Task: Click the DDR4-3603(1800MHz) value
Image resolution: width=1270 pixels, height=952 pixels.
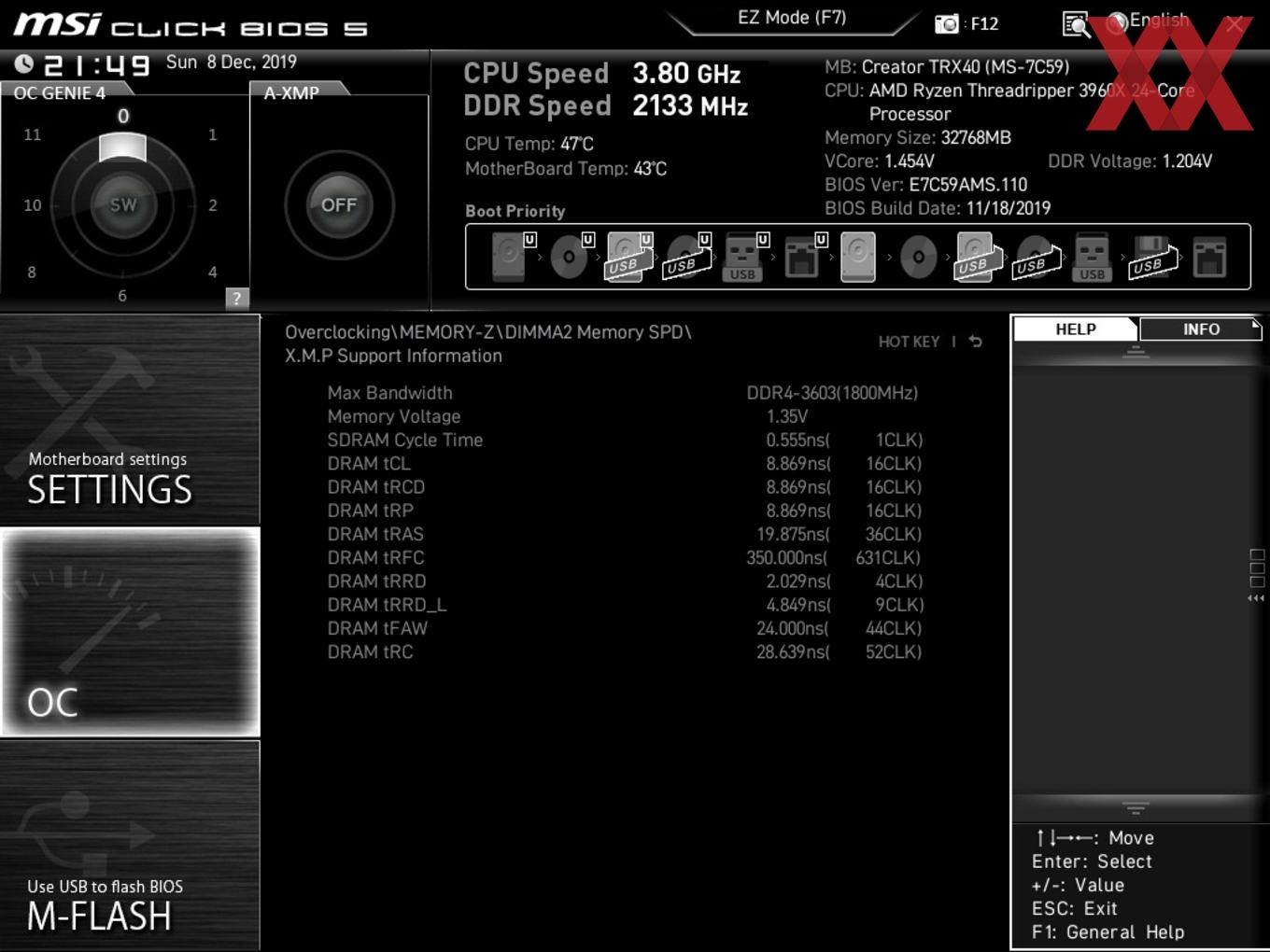Action: [832, 393]
